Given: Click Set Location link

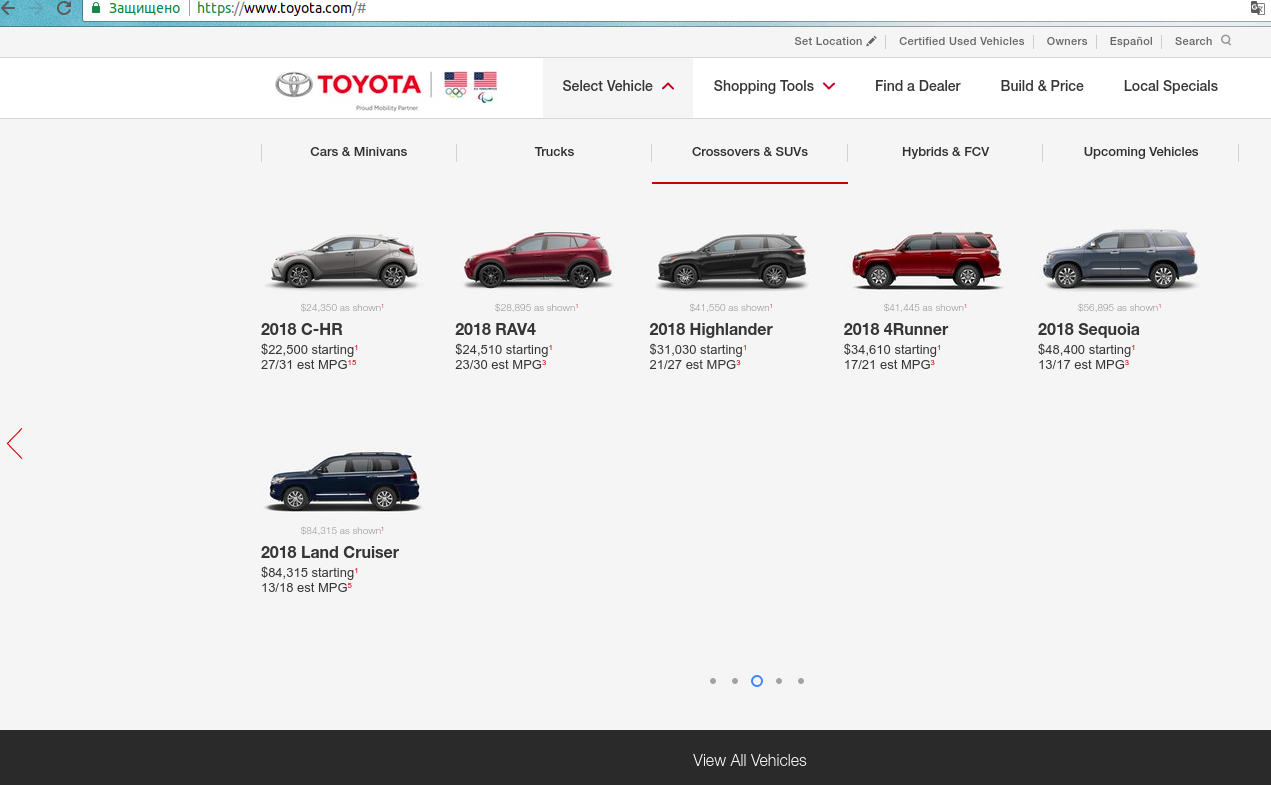Looking at the screenshot, I should pyautogui.click(x=828, y=41).
